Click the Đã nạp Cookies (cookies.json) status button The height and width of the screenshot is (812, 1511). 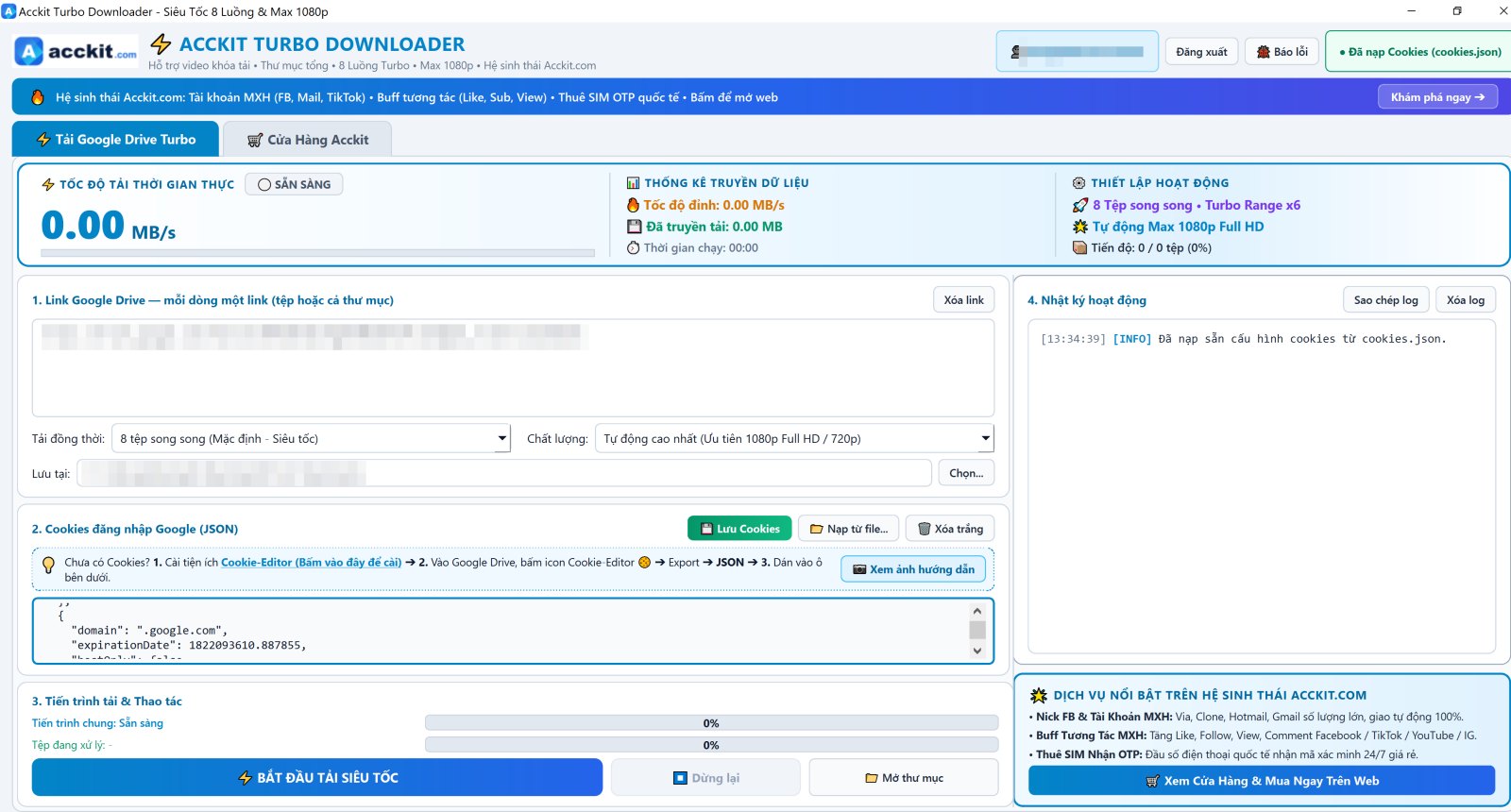1419,52
